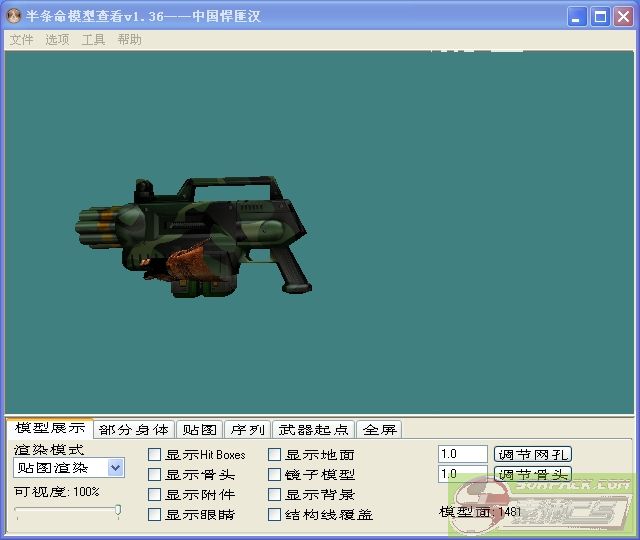This screenshot has width=640, height=540.
Task: Click the app icon in the title bar
Action: pyautogui.click(x=14, y=17)
